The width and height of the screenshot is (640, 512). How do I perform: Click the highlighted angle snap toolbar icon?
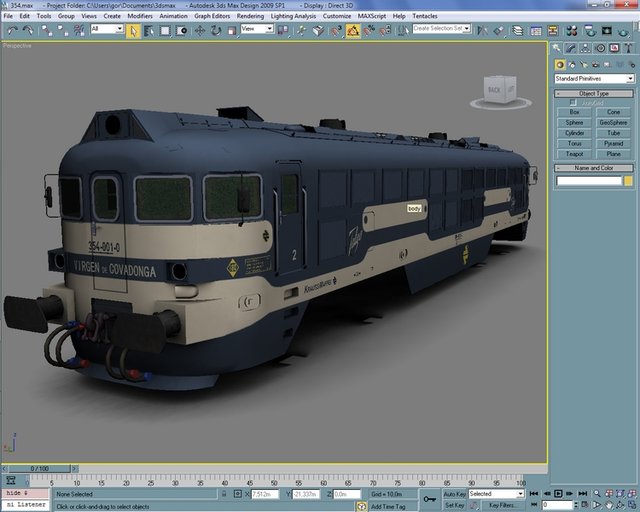pyautogui.click(x=353, y=30)
